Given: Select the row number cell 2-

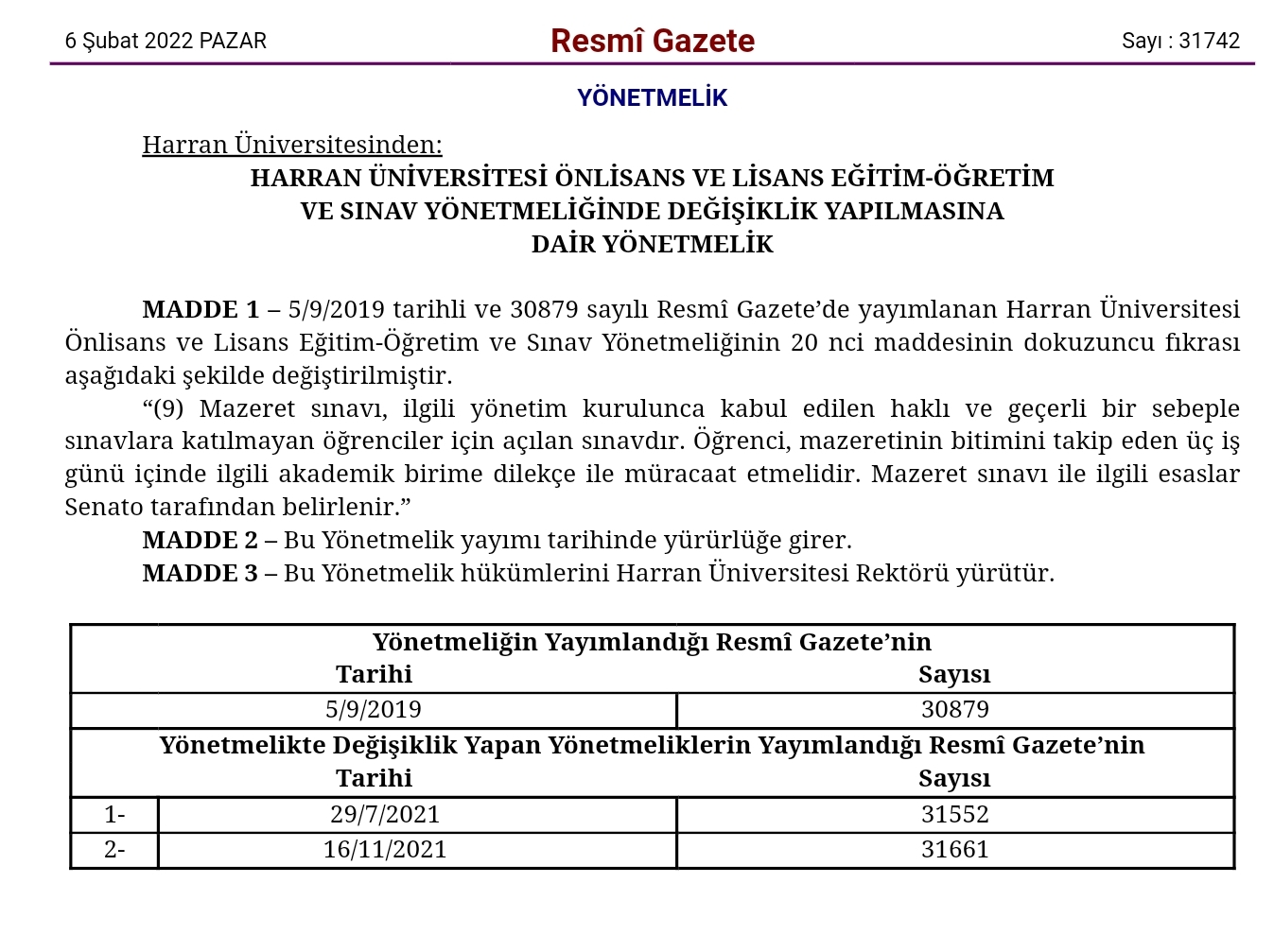Looking at the screenshot, I should [114, 849].
